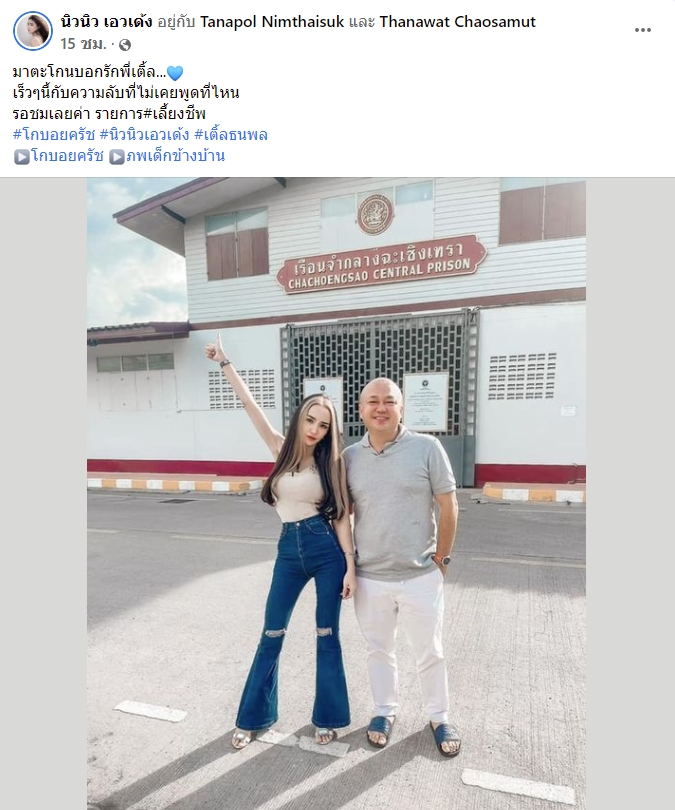Open the three-dot post options menu
Screen dimensions: 675x810
[642, 30]
